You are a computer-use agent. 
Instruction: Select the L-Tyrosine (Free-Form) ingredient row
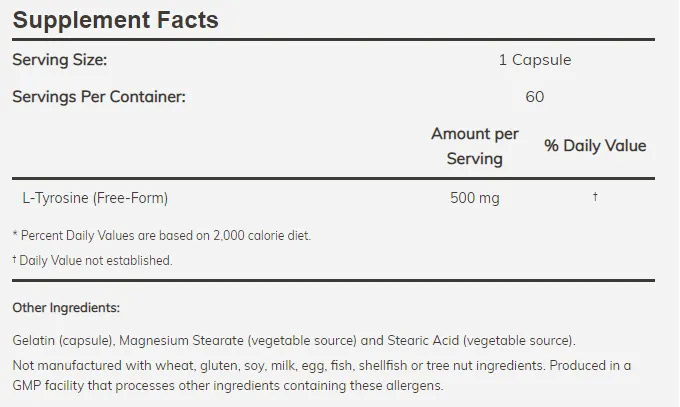point(94,198)
